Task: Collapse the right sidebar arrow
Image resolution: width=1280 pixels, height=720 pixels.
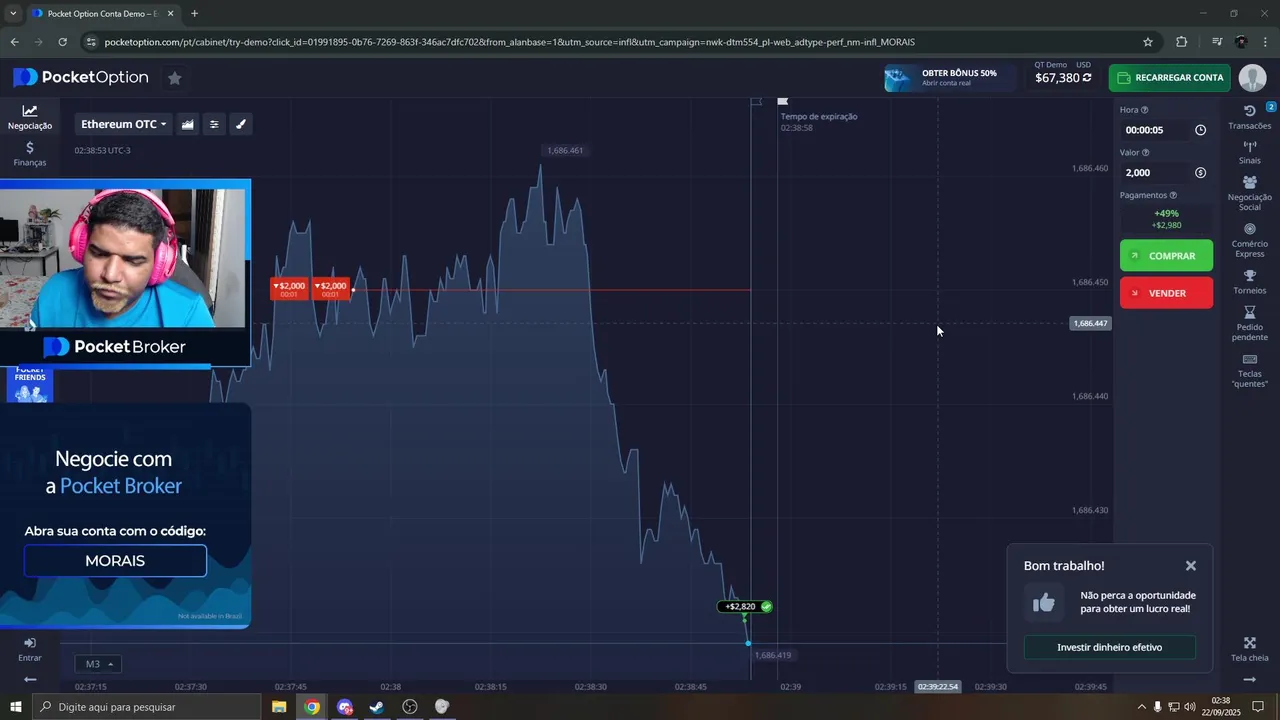Action: pos(1250,680)
